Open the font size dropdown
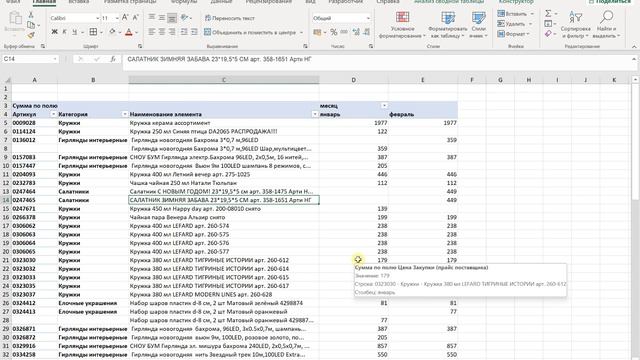Viewport: 640px width, 360px height. [117, 18]
